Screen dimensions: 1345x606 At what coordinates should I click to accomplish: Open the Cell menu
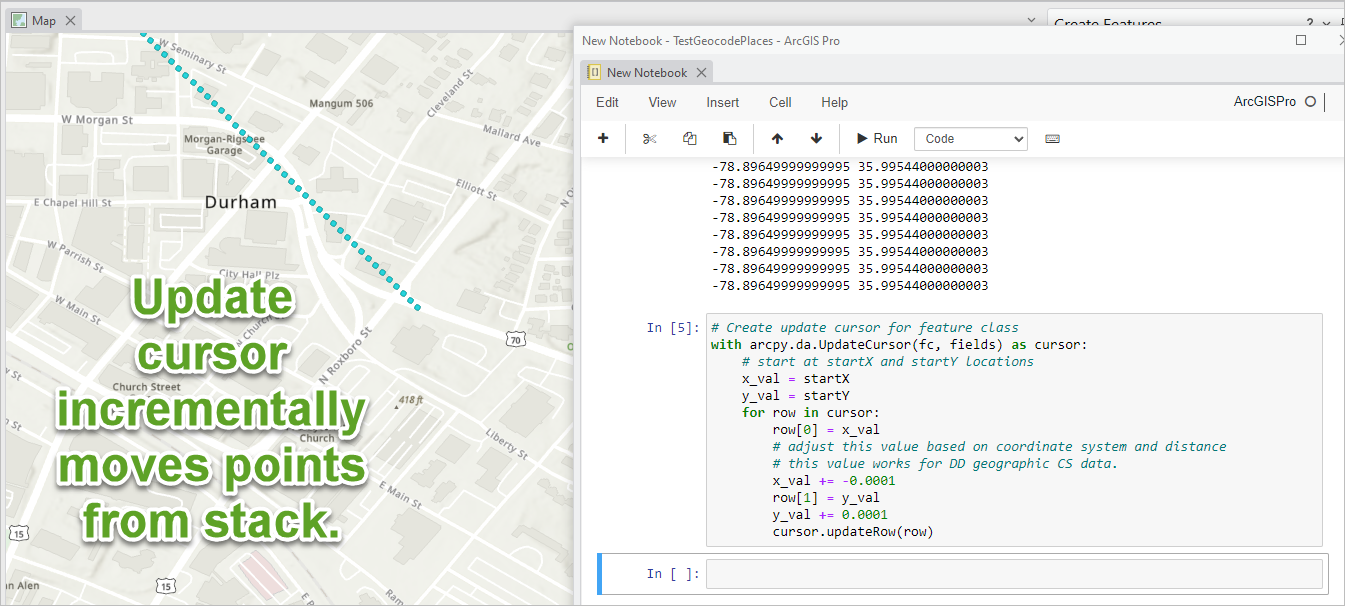coord(780,101)
